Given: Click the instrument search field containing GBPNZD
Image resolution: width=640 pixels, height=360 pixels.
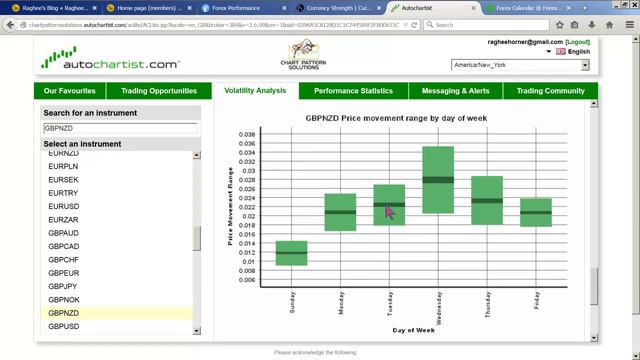Looking at the screenshot, I should (120, 128).
